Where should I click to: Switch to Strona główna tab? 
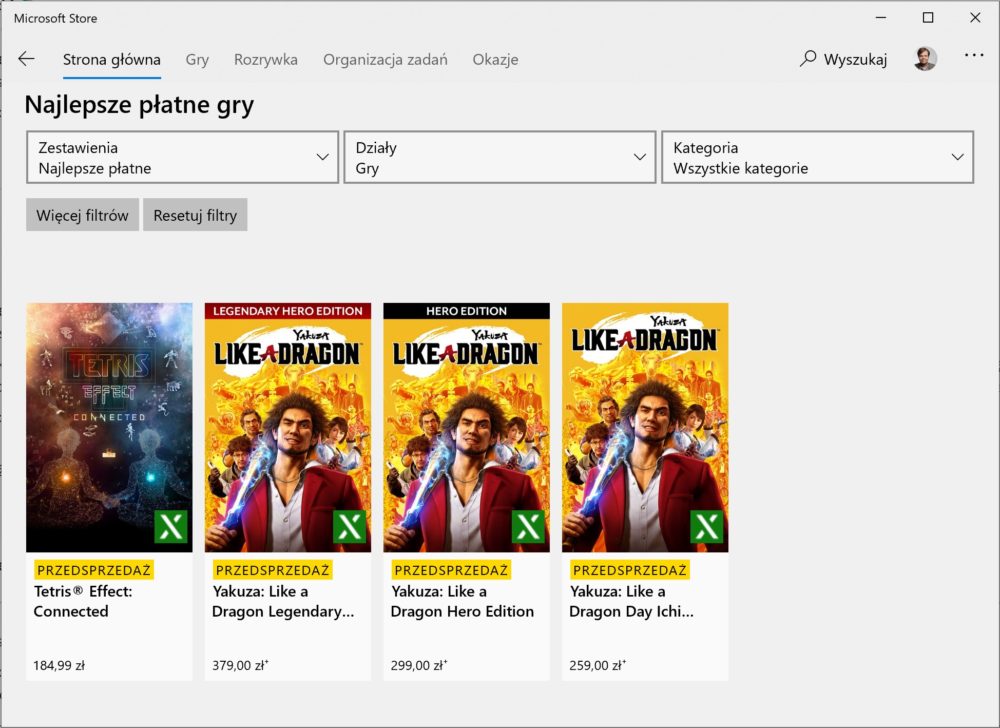point(112,60)
